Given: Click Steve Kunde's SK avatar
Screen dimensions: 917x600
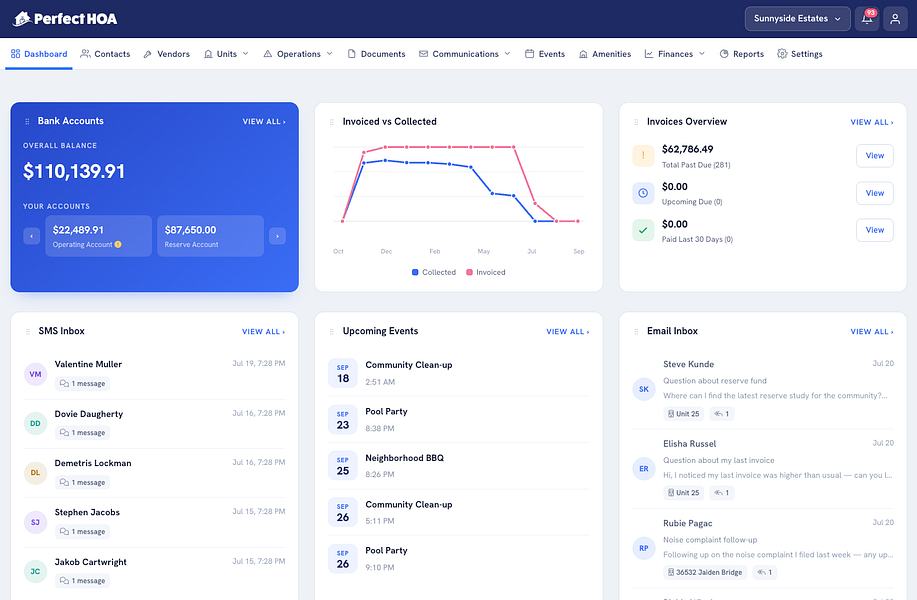Looking at the screenshot, I should tap(644, 389).
